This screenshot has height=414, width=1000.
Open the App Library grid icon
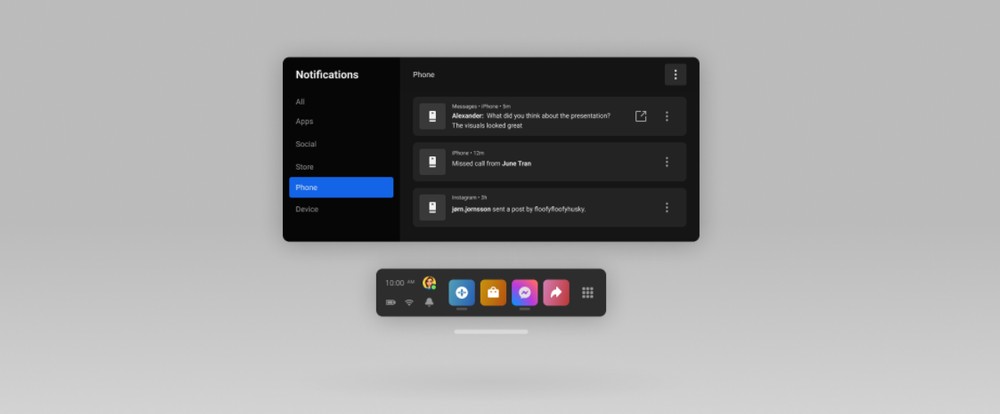[587, 293]
